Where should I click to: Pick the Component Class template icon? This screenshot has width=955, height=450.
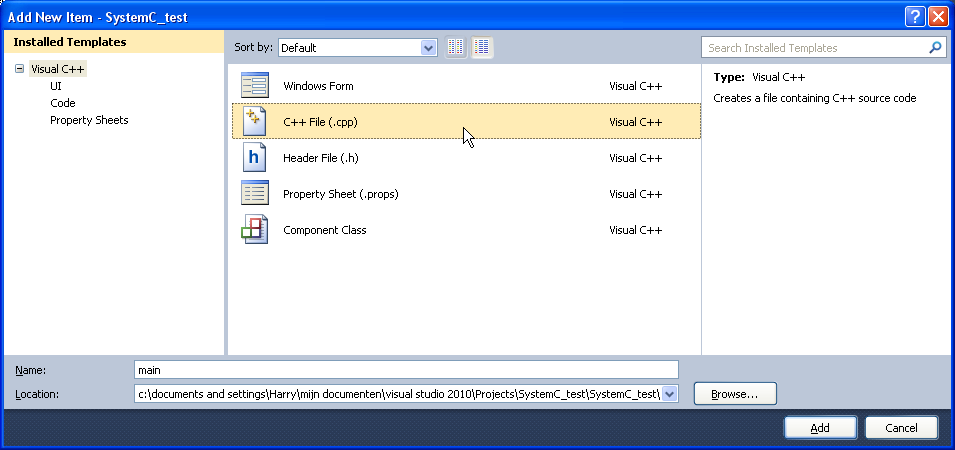254,230
